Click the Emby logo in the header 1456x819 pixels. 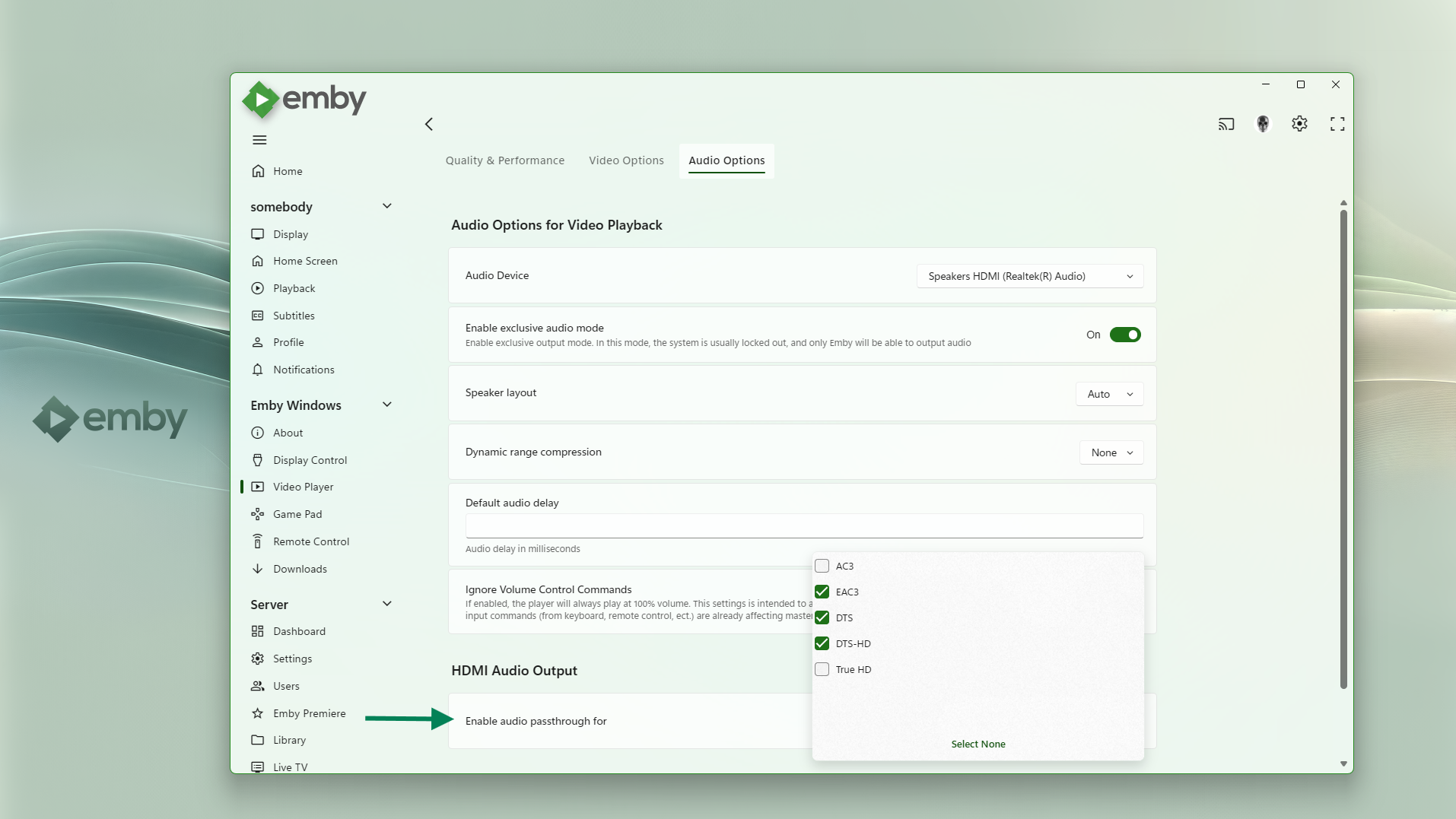pos(304,100)
